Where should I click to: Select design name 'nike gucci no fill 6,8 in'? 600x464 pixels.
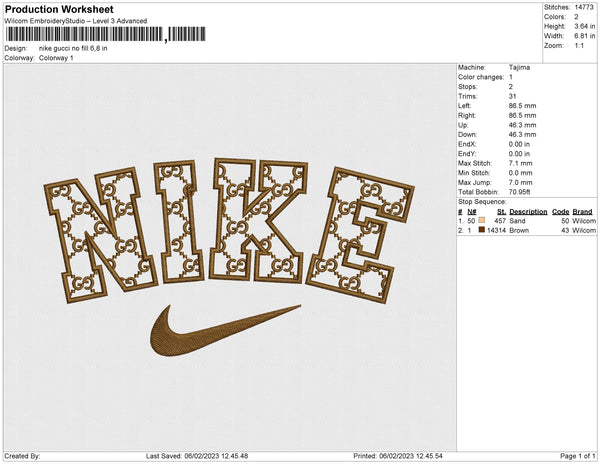[73, 49]
